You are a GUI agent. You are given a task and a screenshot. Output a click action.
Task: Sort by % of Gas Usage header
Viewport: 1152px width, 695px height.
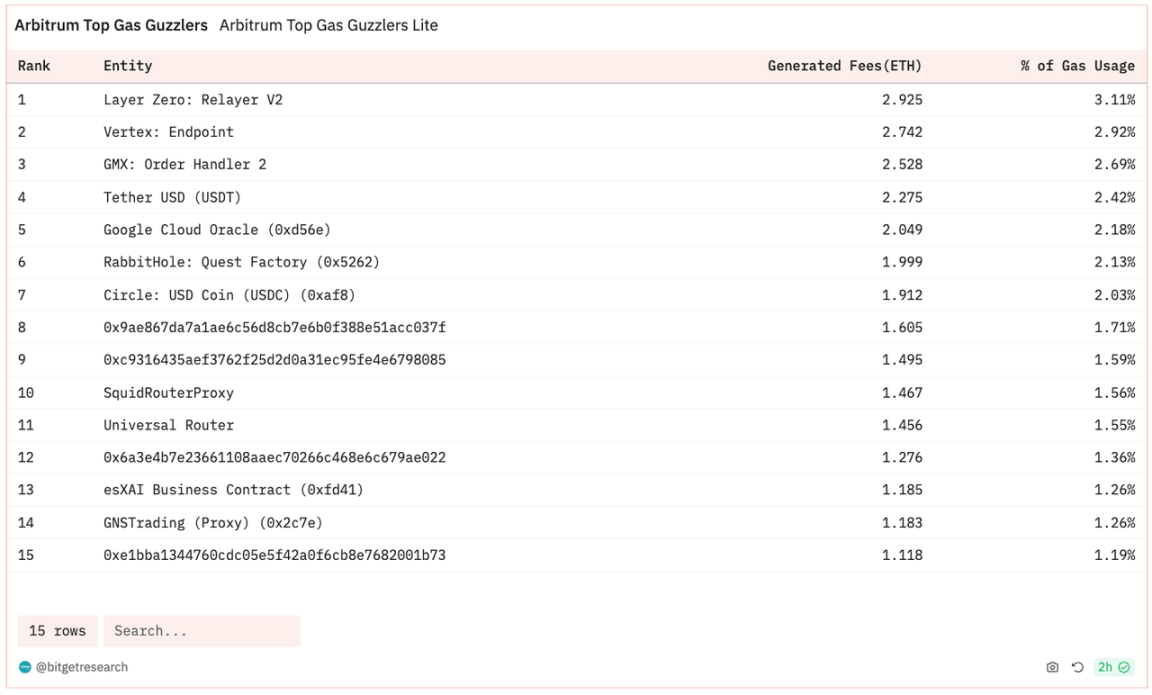pyautogui.click(x=1077, y=66)
